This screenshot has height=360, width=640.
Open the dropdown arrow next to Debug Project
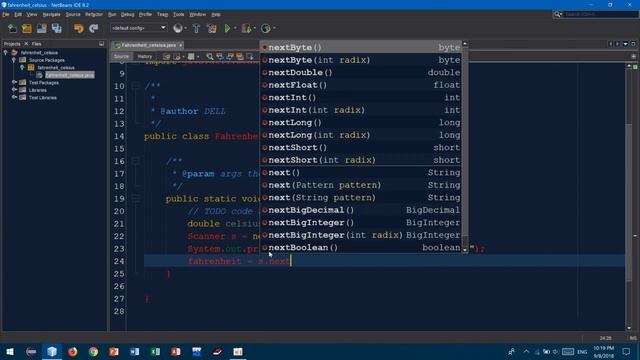point(254,28)
